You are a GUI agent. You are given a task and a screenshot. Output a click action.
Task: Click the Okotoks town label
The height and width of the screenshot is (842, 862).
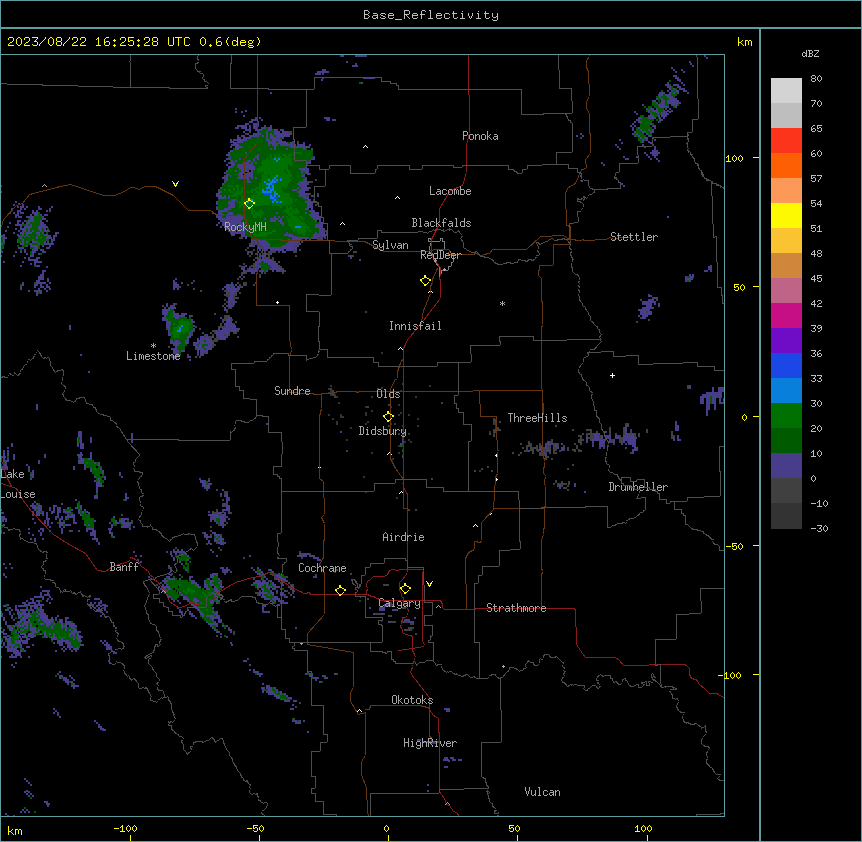click(412, 700)
